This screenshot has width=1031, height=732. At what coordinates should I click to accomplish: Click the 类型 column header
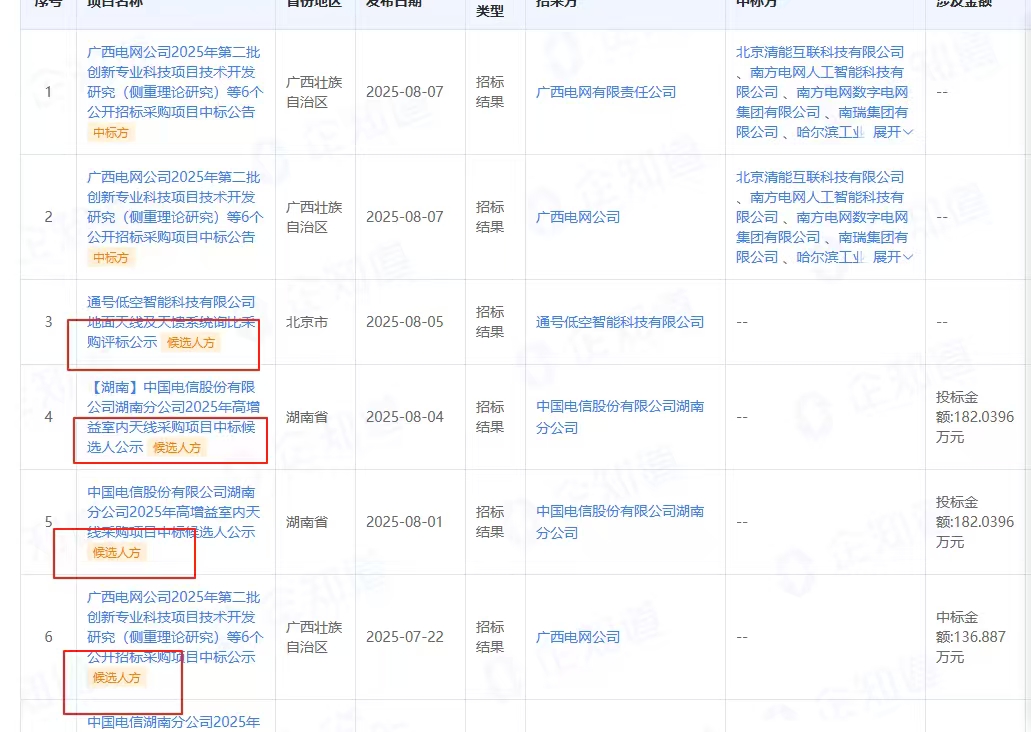(x=490, y=11)
